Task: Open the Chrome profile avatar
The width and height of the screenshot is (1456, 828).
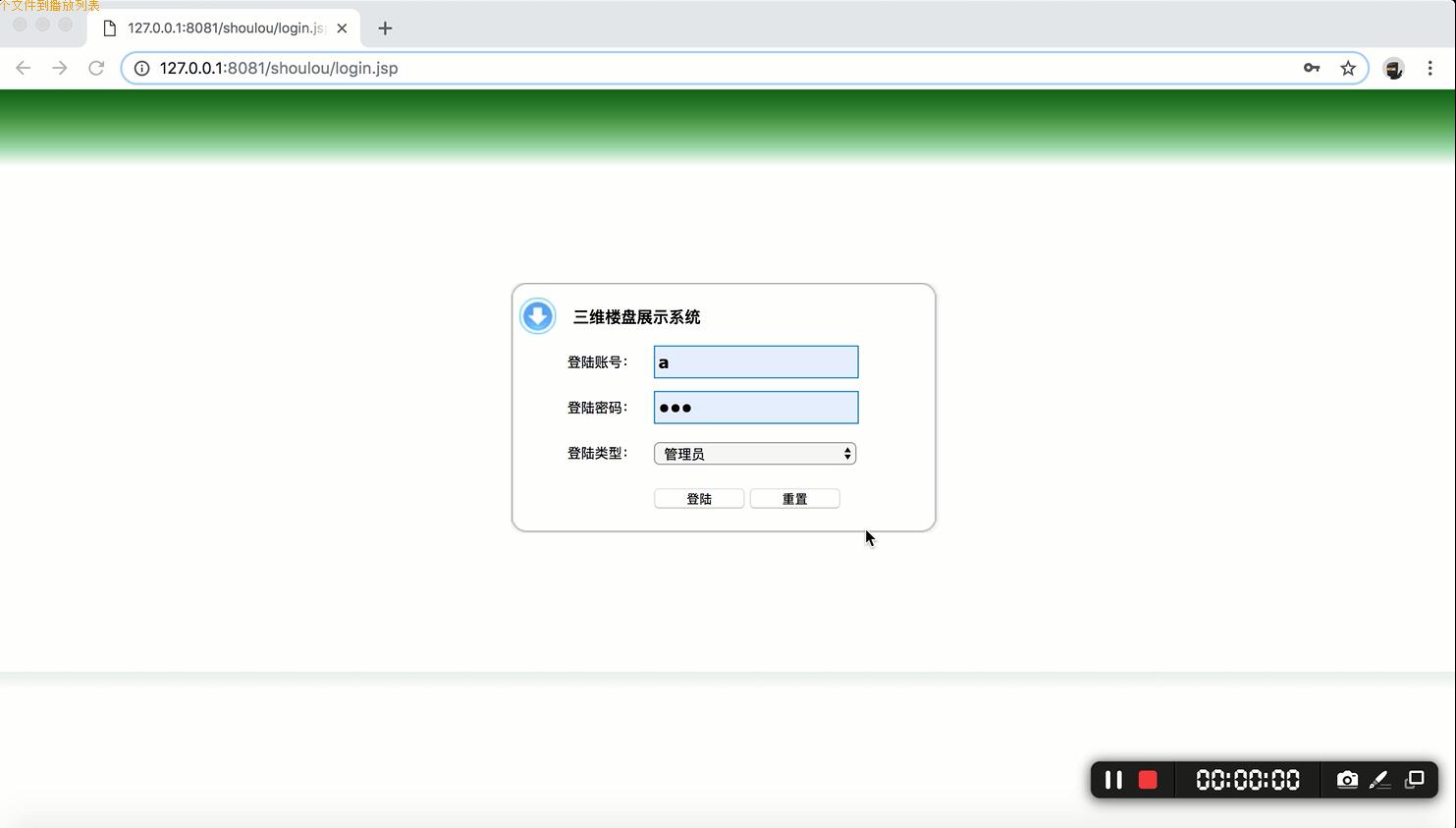Action: click(x=1393, y=68)
